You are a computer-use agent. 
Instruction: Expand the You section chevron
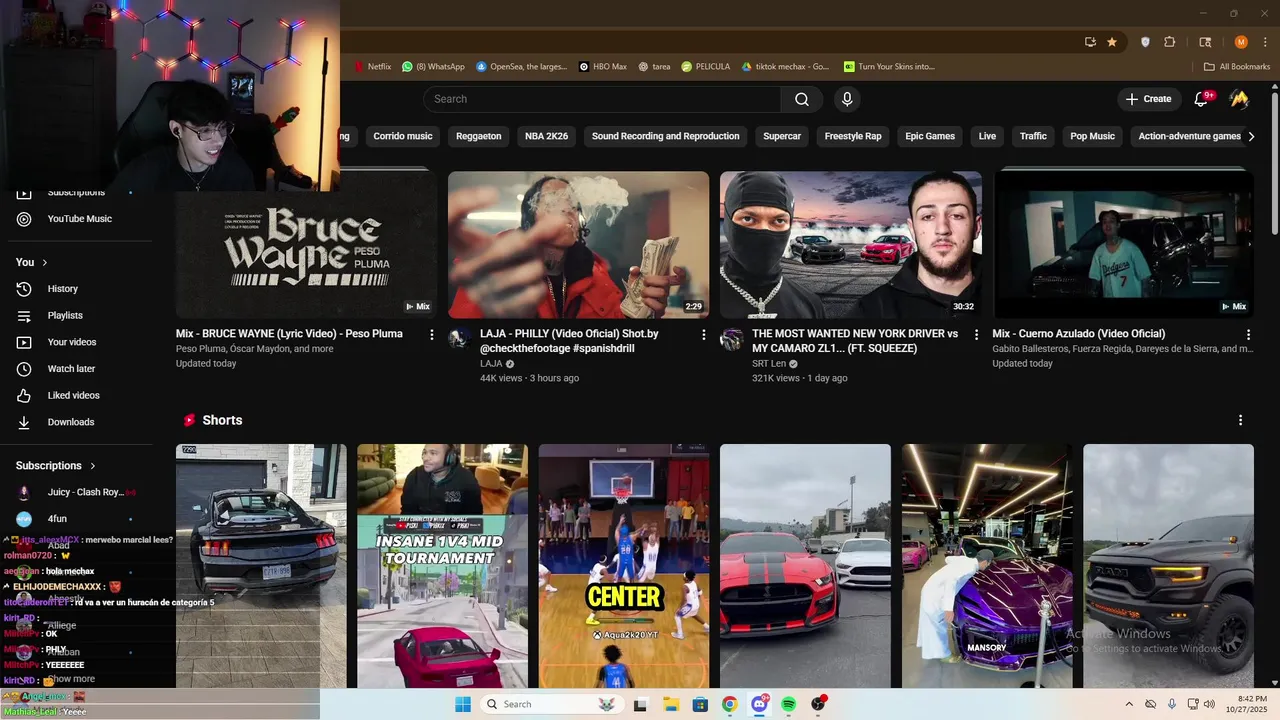[44, 262]
